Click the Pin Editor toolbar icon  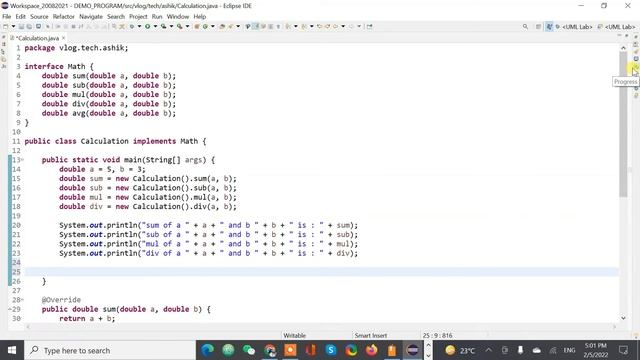(x=369, y=27)
